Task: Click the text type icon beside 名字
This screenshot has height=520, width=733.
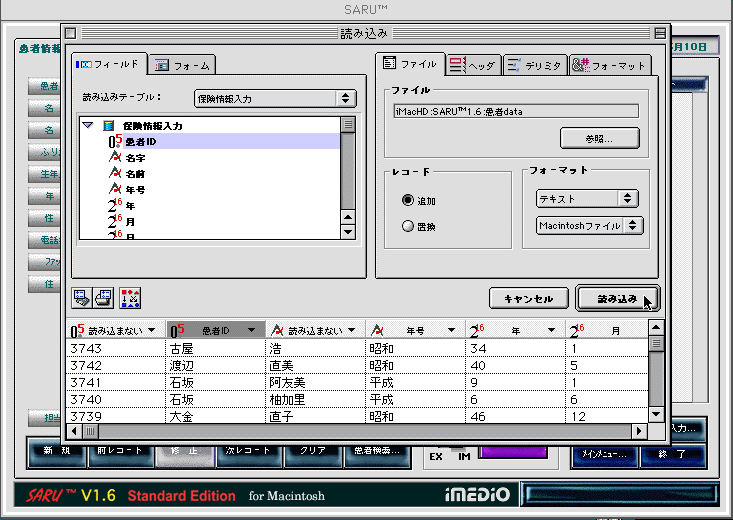Action: pos(115,157)
